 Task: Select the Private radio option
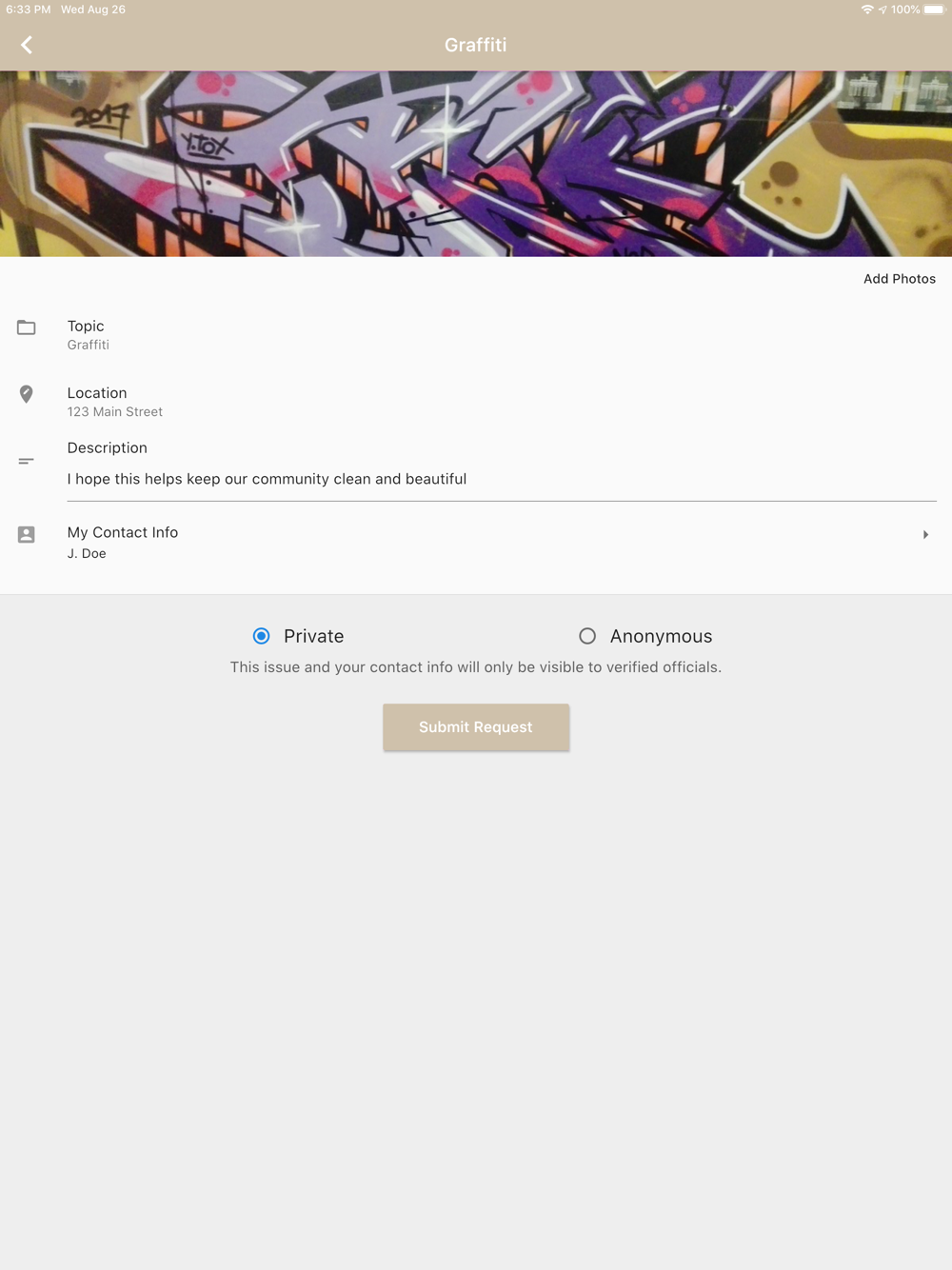click(x=261, y=636)
